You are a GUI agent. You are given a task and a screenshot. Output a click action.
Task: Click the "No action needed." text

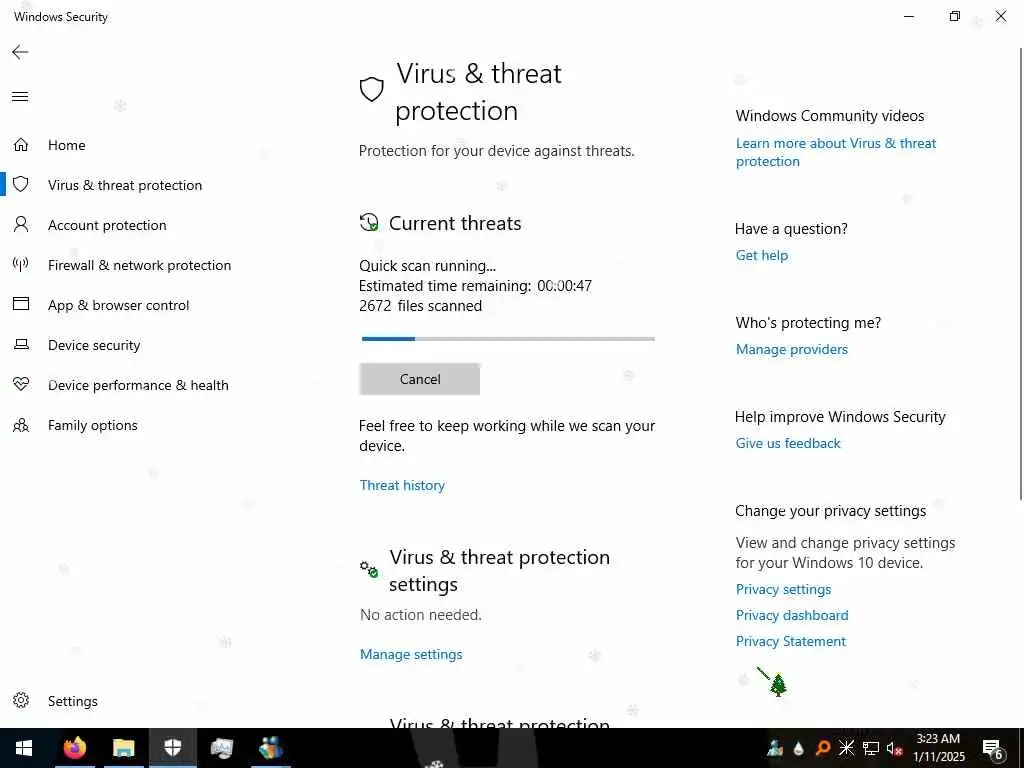421,615
